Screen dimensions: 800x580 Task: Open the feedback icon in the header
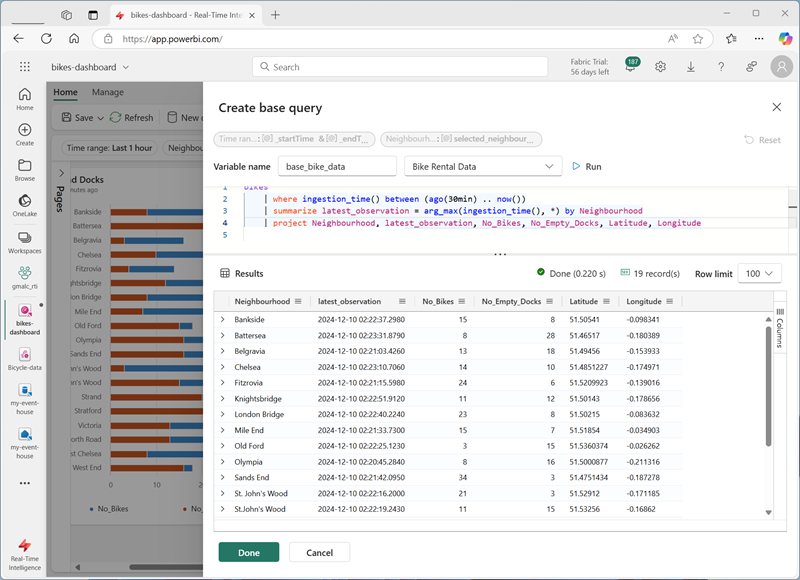tap(751, 67)
